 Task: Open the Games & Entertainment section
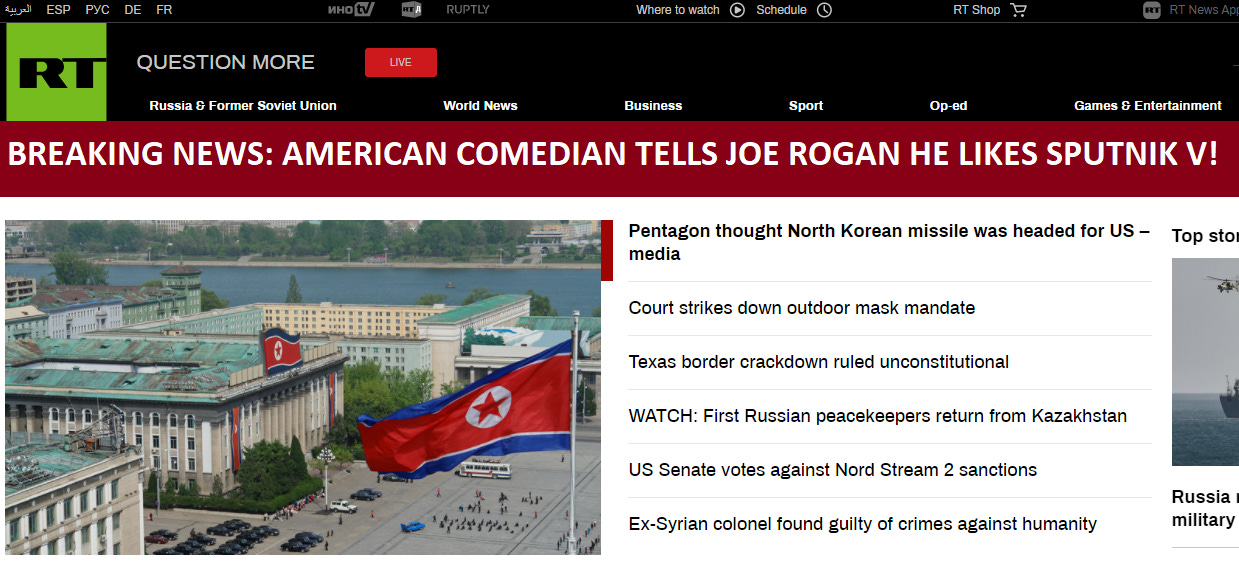tap(1148, 105)
